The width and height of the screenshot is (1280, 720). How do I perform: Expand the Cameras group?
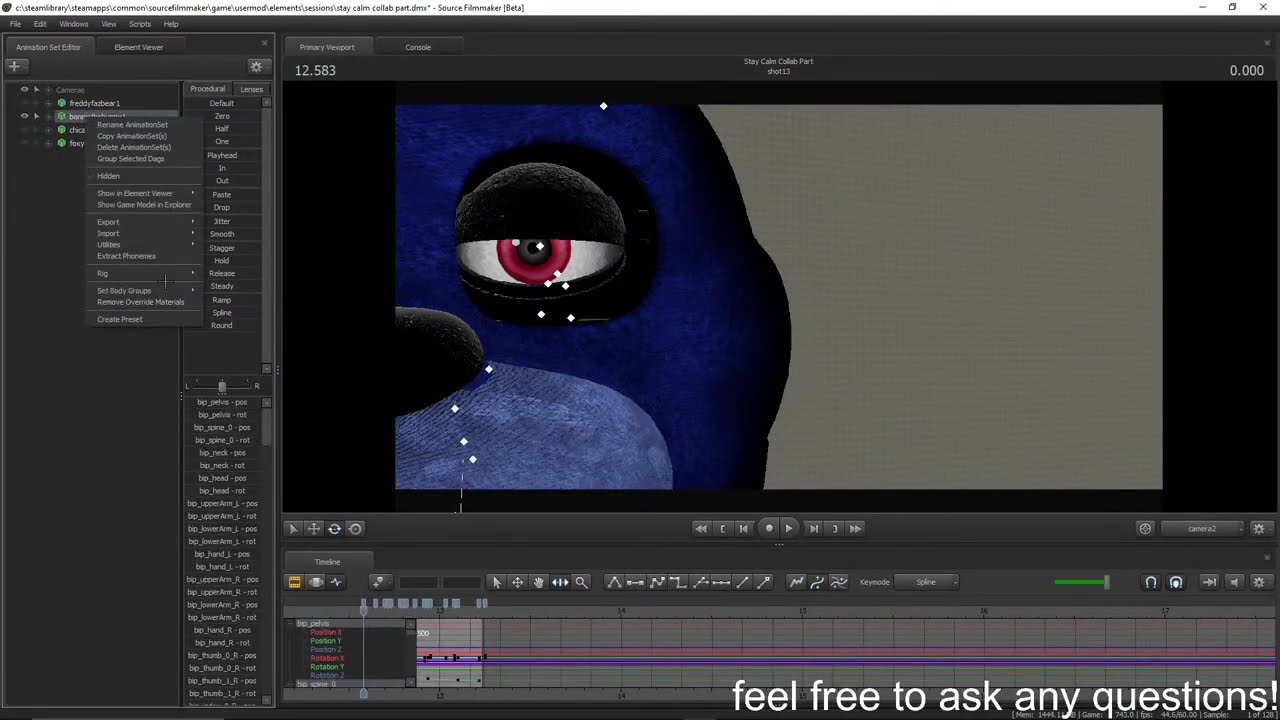(49, 90)
